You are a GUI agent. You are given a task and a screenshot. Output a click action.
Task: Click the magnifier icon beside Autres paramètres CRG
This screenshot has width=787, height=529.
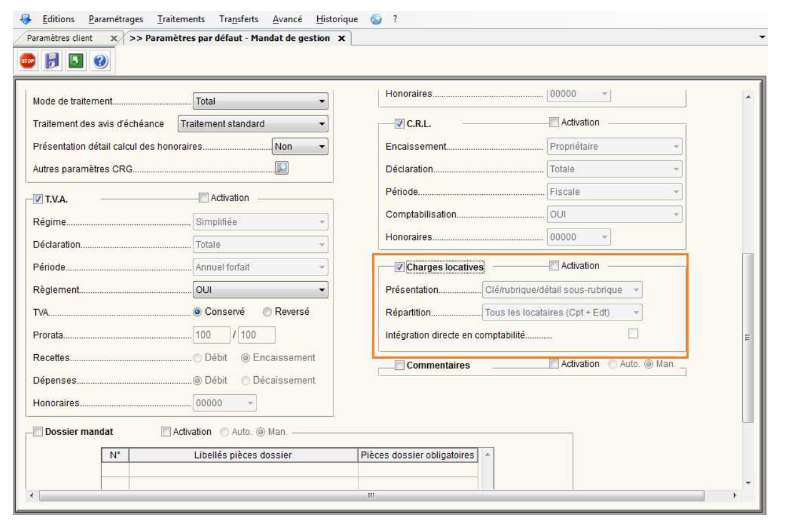[x=281, y=168]
